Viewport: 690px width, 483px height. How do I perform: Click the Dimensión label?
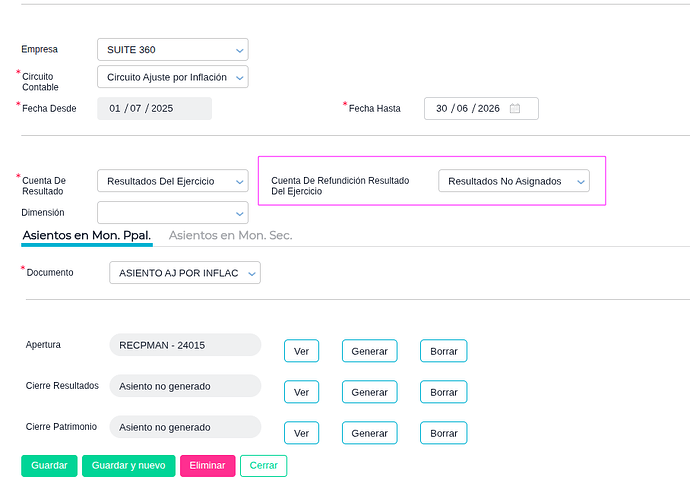(43, 212)
